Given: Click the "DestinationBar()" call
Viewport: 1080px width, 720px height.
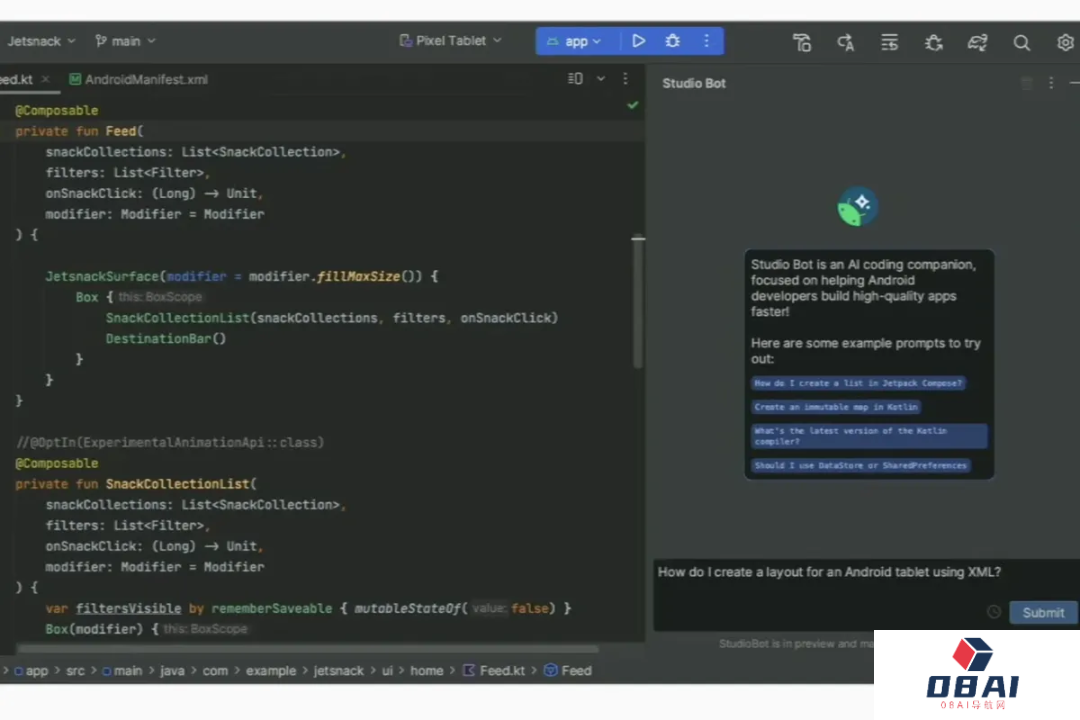Looking at the screenshot, I should coord(166,338).
